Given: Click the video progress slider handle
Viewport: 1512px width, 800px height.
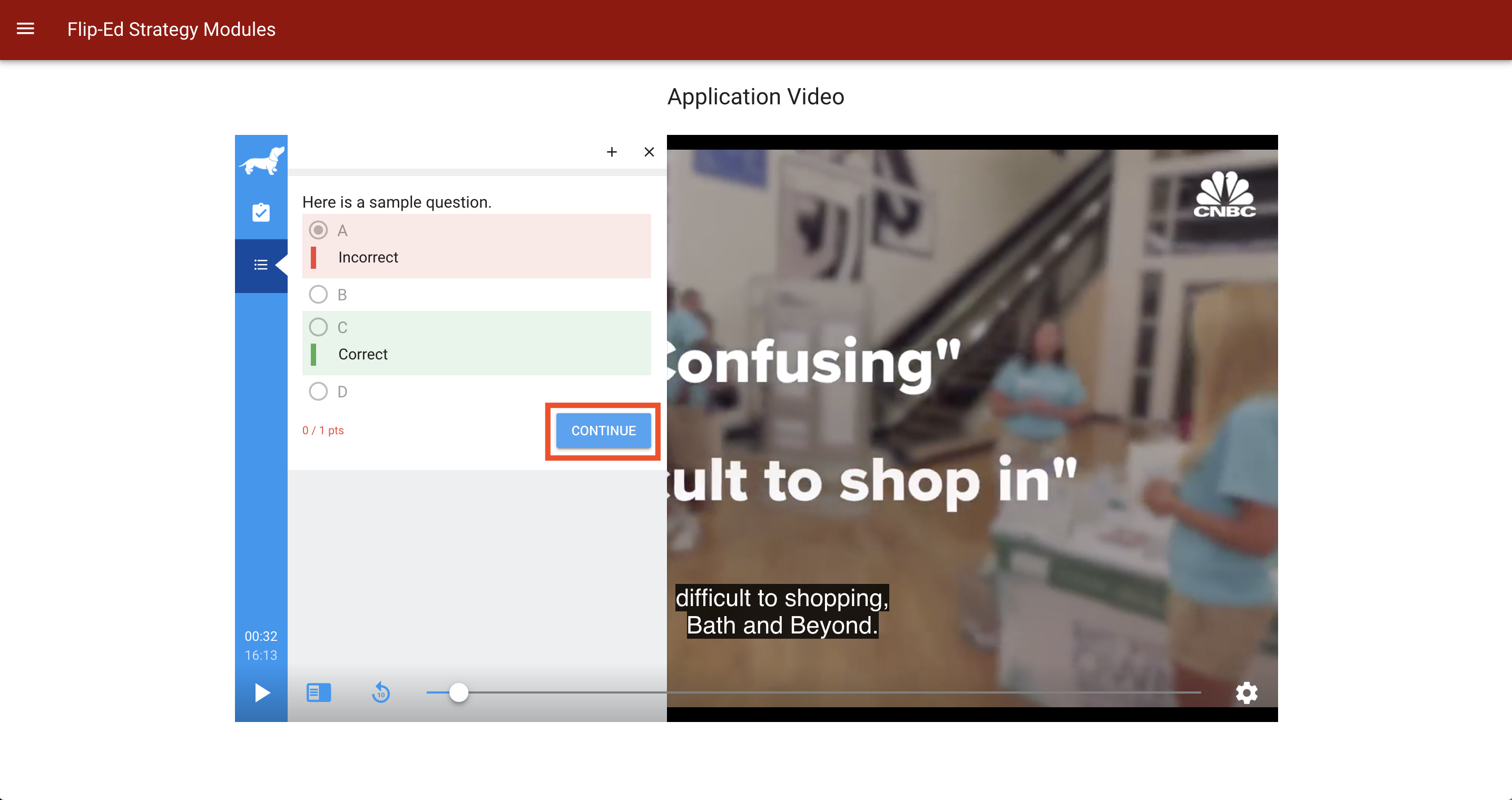Looking at the screenshot, I should [x=458, y=692].
